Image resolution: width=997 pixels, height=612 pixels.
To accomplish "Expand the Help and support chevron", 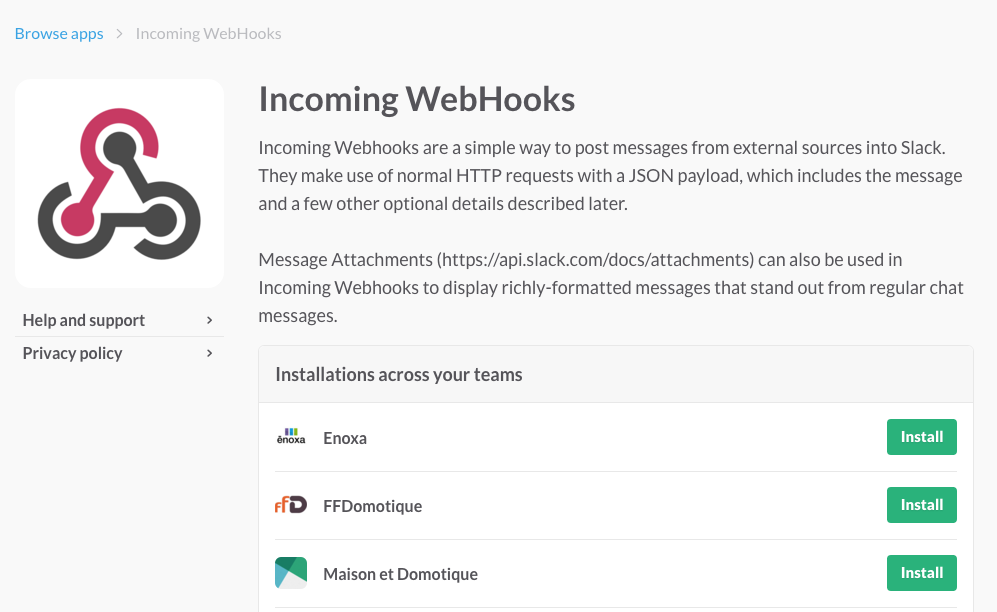I will tap(209, 320).
